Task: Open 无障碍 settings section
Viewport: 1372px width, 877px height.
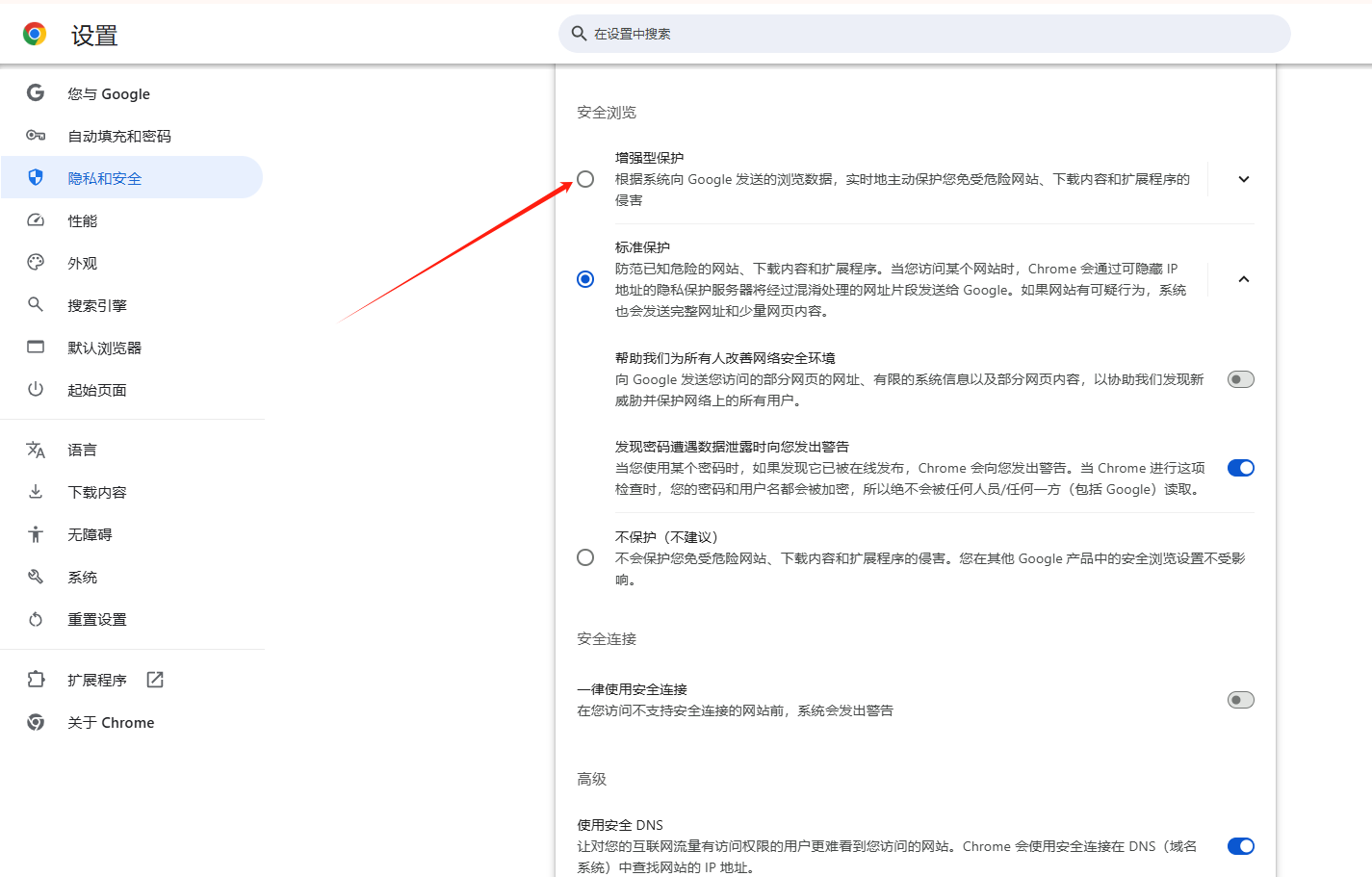Action: (x=132, y=534)
